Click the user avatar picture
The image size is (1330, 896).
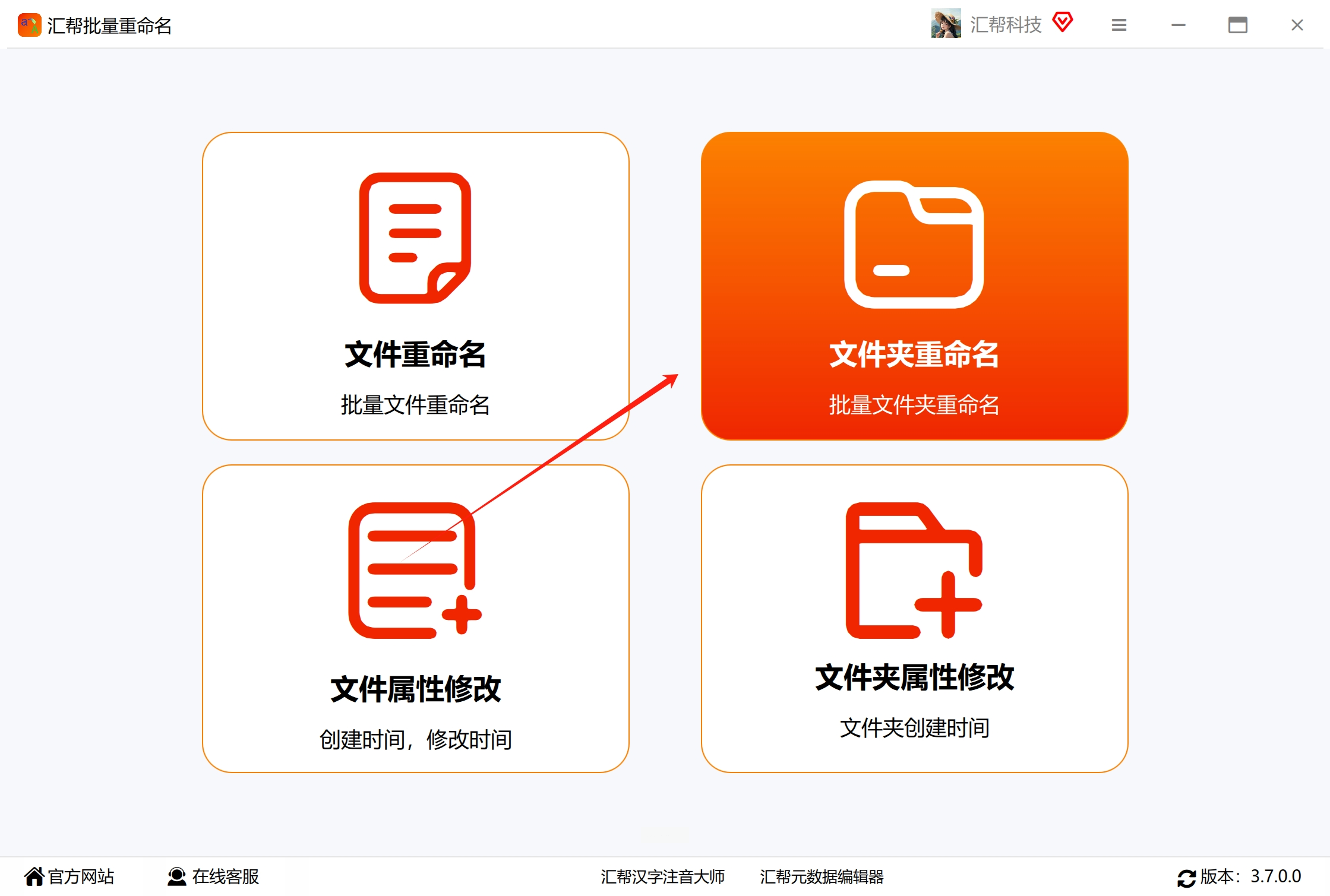[946, 24]
